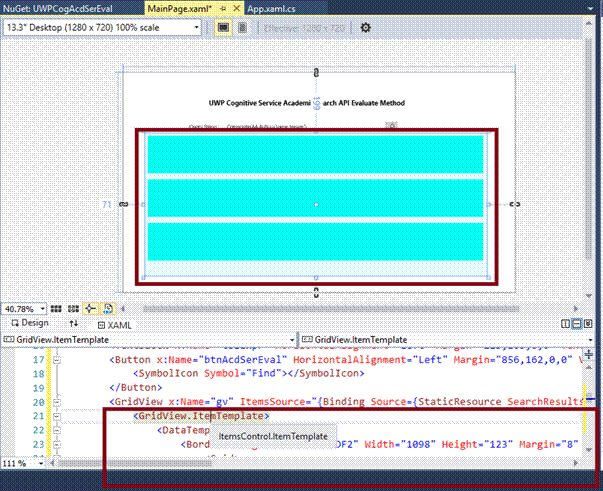Screen dimensions: 603x491
Task: Toggle snap to snaplines icon
Action: 90,308
